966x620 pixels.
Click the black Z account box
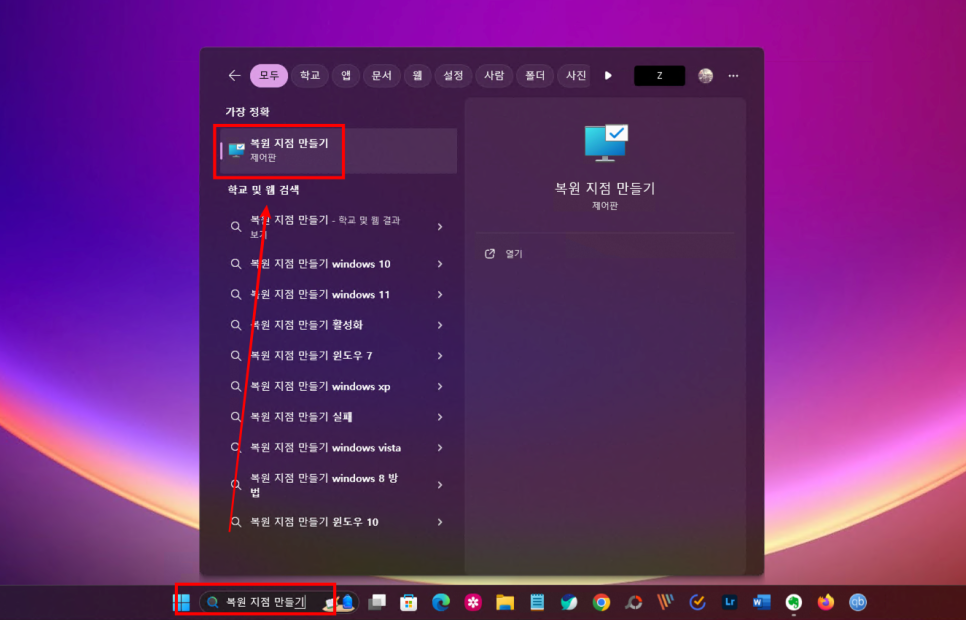659,76
